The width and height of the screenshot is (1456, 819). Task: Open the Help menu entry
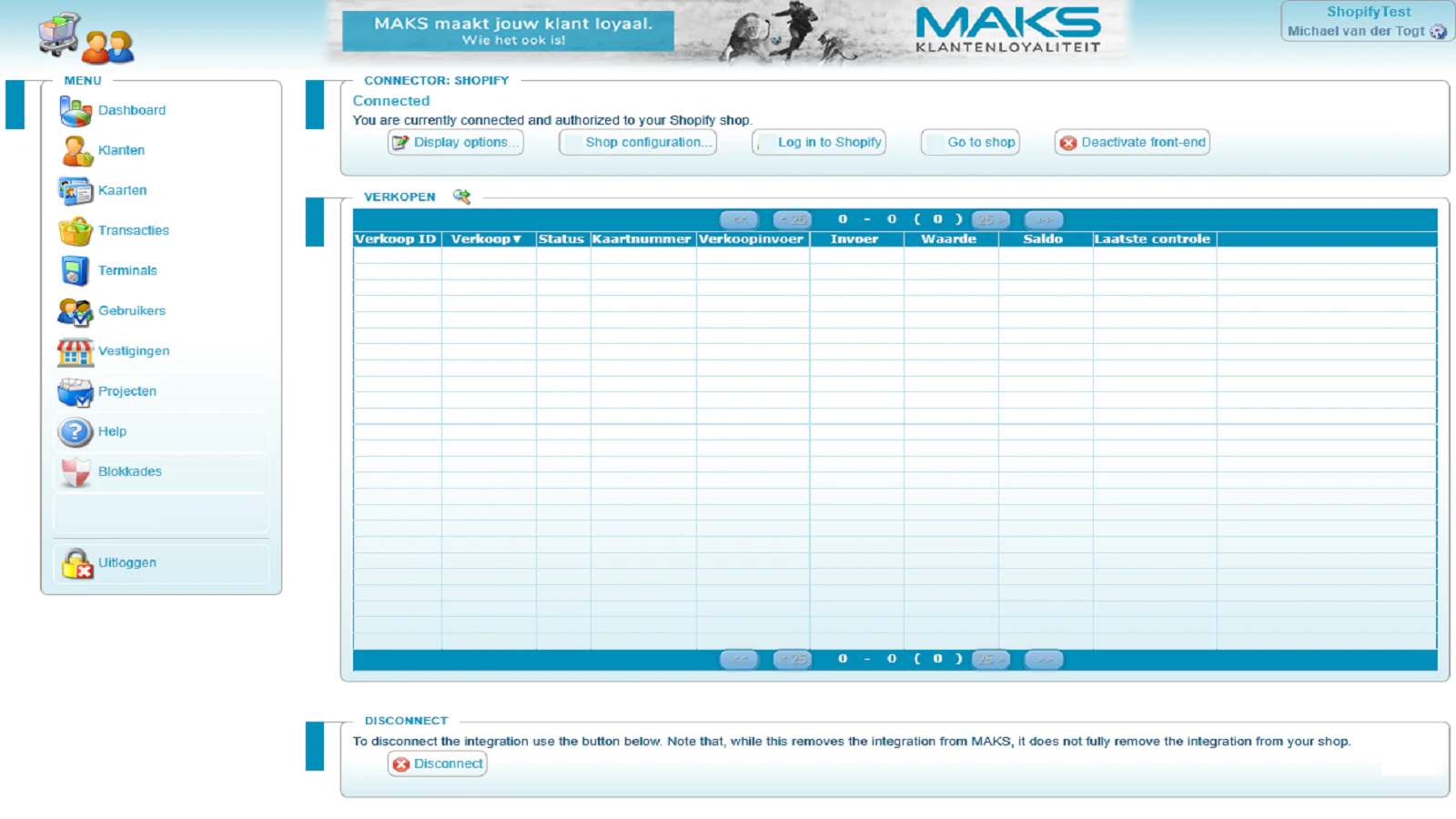112,431
